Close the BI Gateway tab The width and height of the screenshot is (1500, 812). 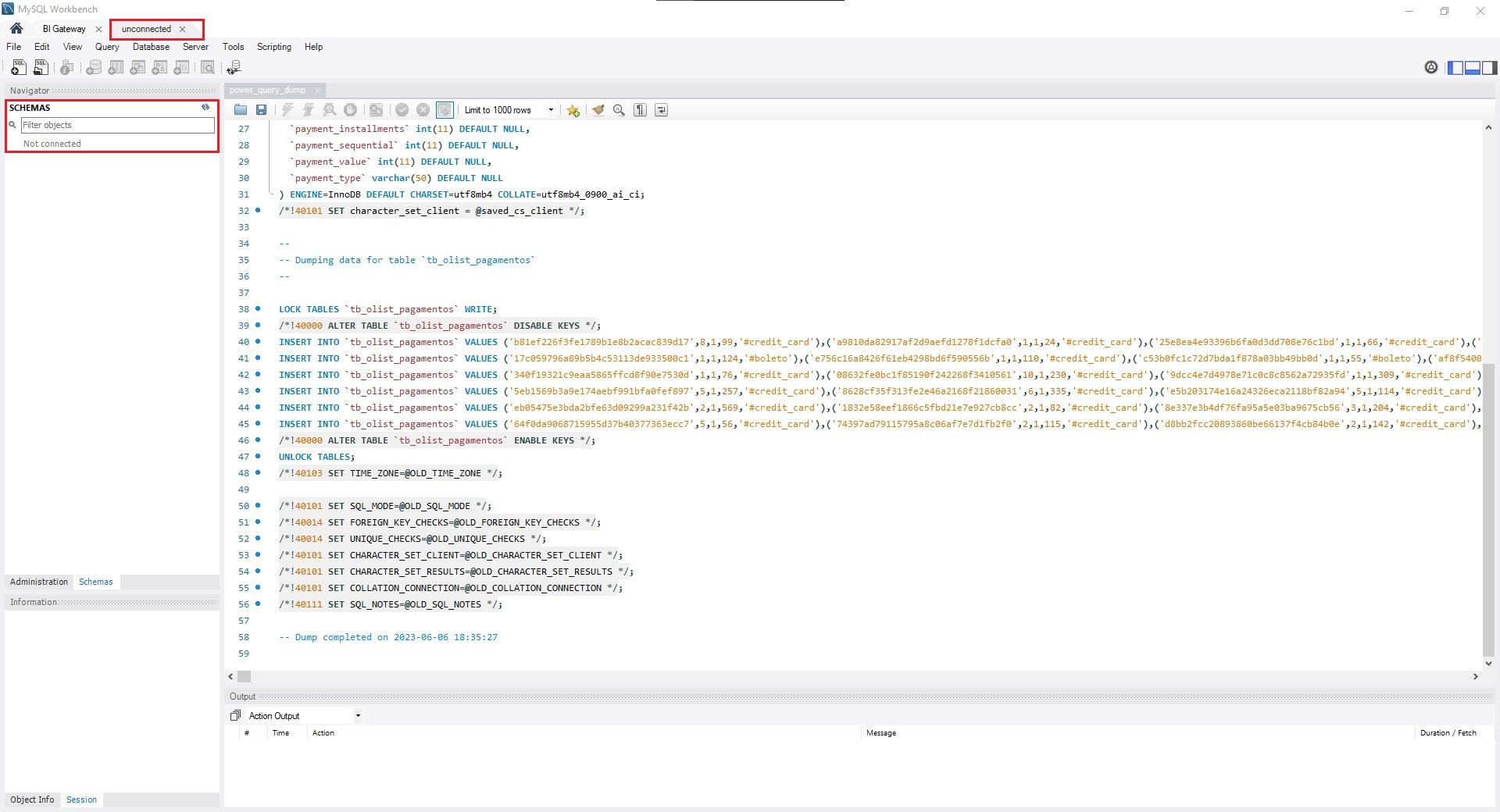[x=98, y=29]
